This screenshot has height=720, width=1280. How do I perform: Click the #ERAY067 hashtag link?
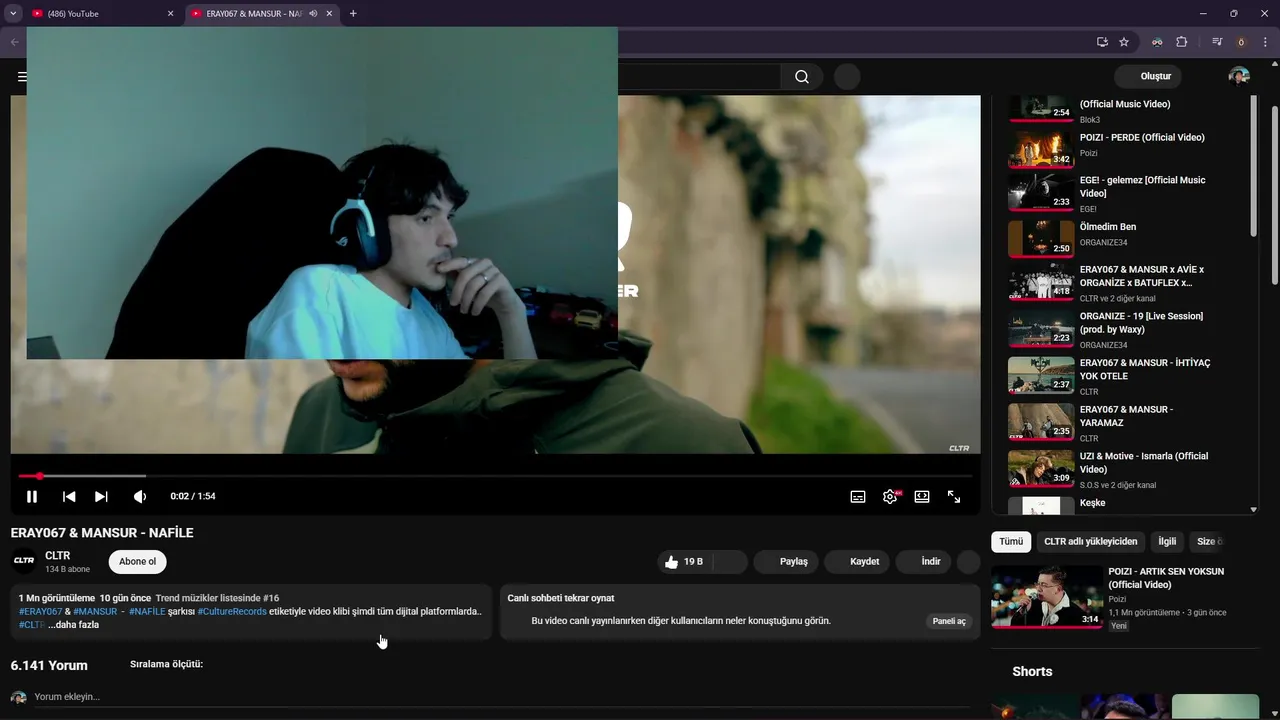coord(40,611)
